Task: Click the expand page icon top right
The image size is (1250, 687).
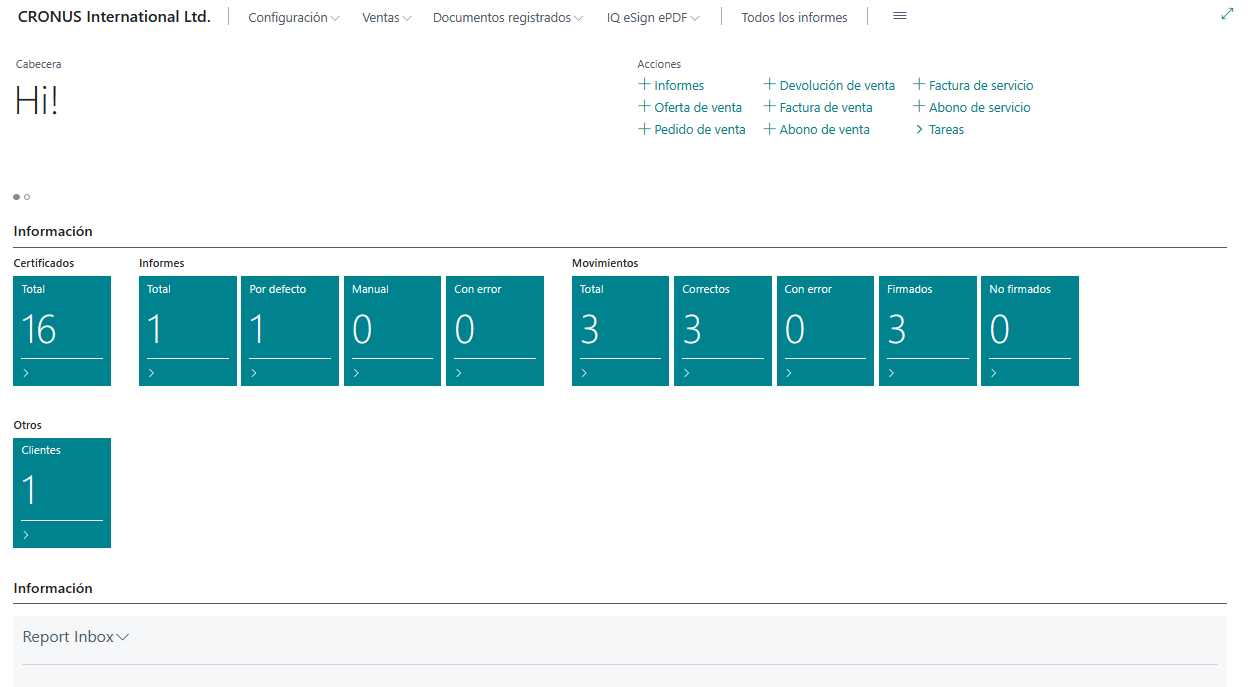Action: click(1227, 14)
